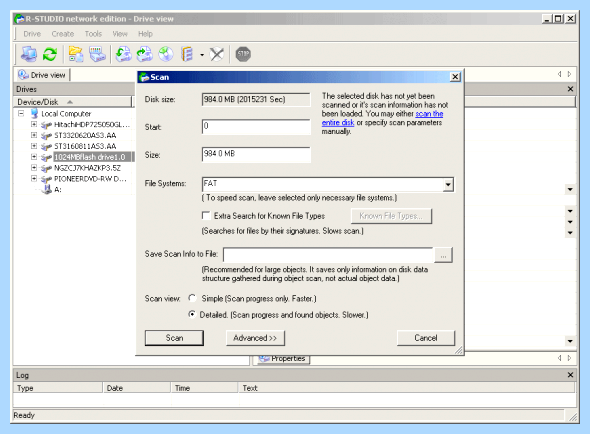Open the Help menu
Screen dimensions: 590x434
coord(145,34)
